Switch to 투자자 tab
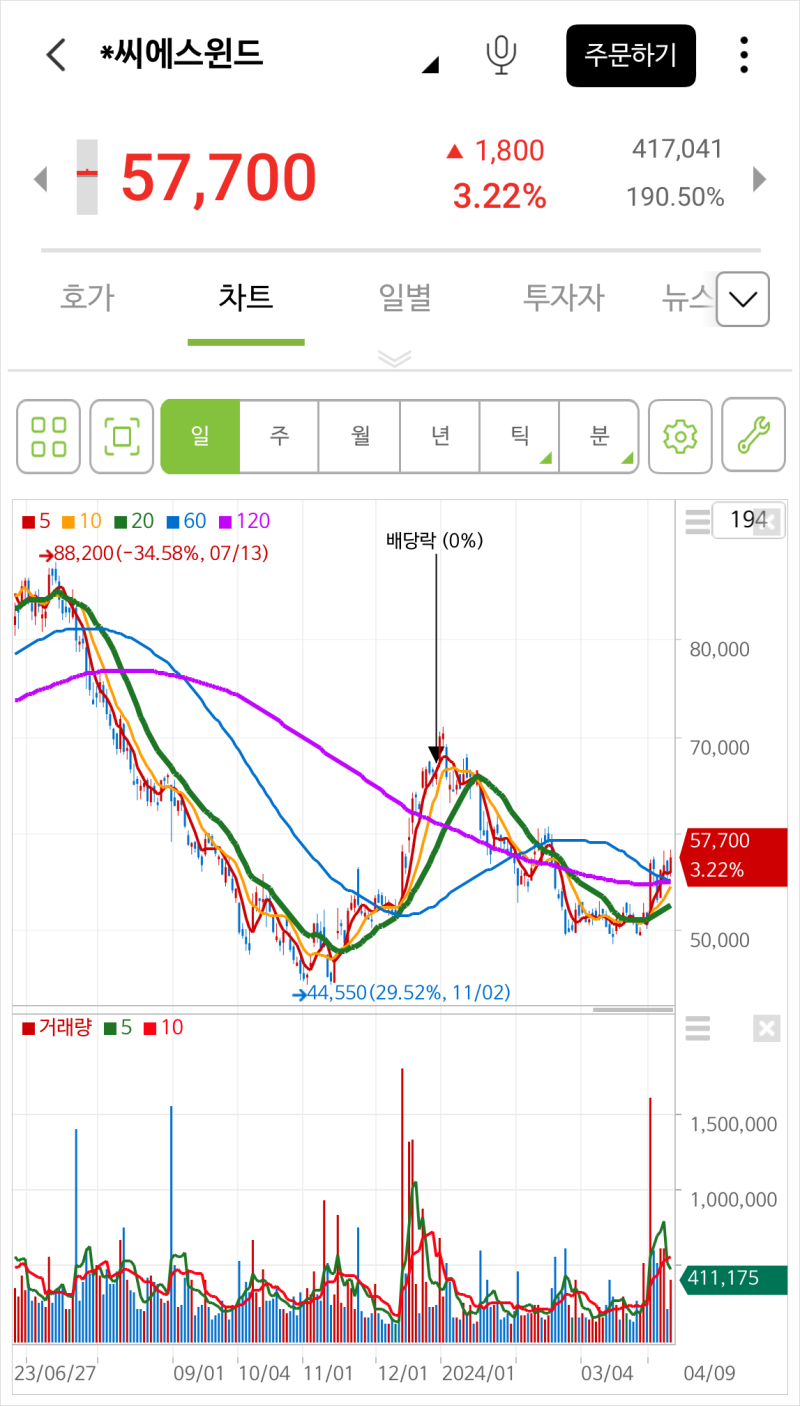The height and width of the screenshot is (1406, 800). pyautogui.click(x=564, y=297)
